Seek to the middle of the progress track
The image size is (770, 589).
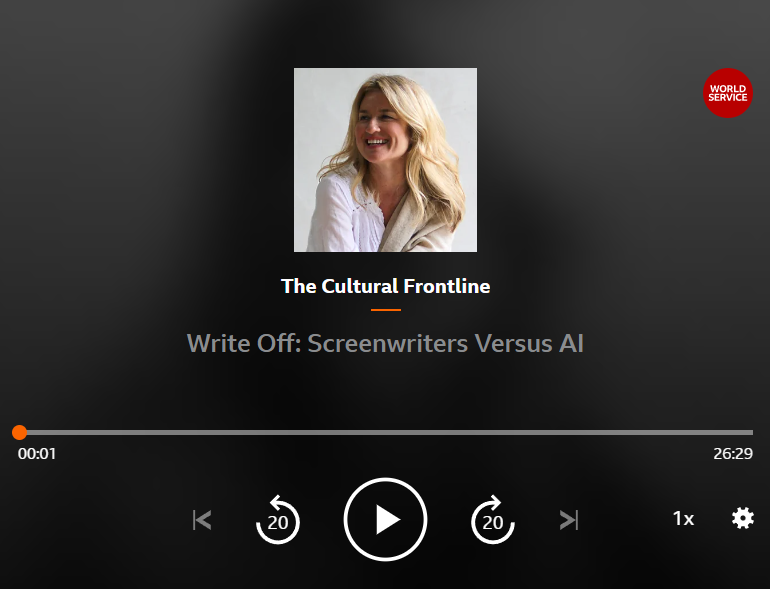point(385,432)
